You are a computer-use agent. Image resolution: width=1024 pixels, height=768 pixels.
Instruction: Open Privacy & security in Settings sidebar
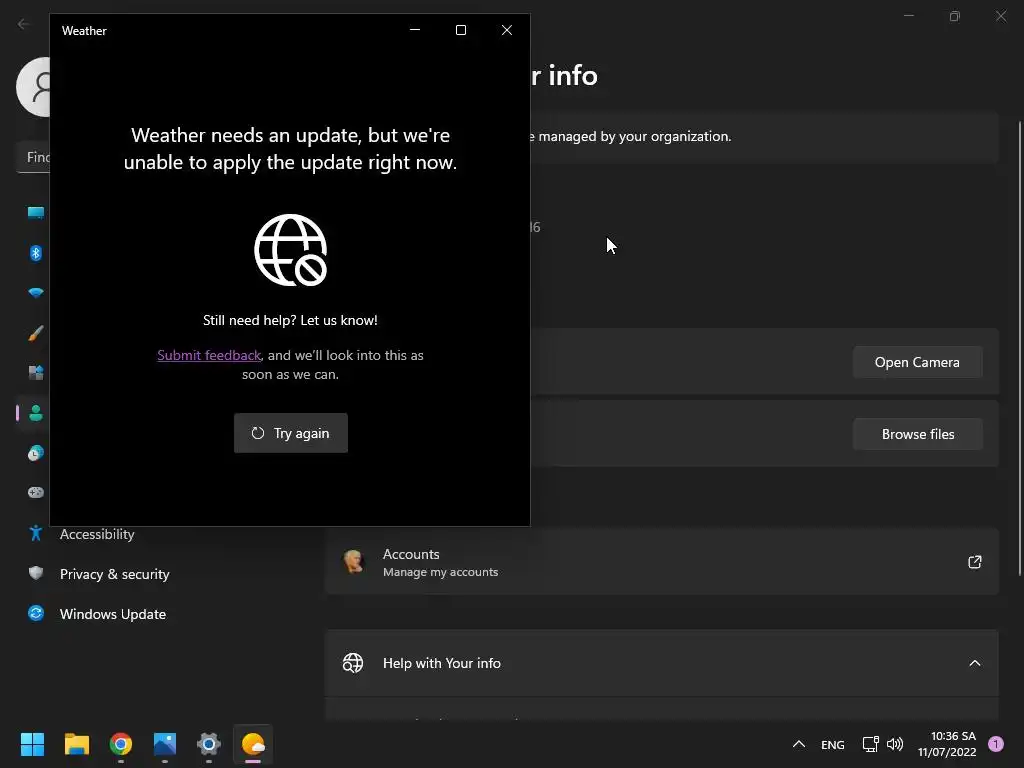[x=114, y=574]
